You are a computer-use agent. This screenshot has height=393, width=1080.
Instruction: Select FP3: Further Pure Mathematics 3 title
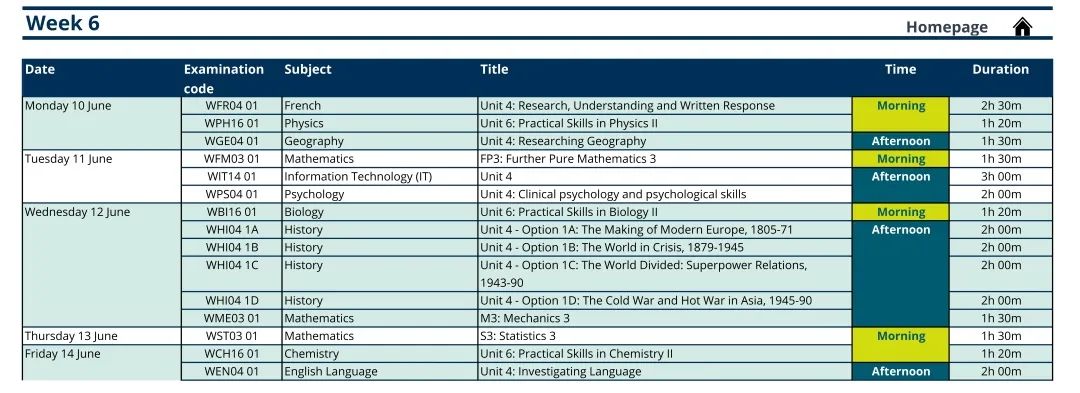click(x=568, y=158)
